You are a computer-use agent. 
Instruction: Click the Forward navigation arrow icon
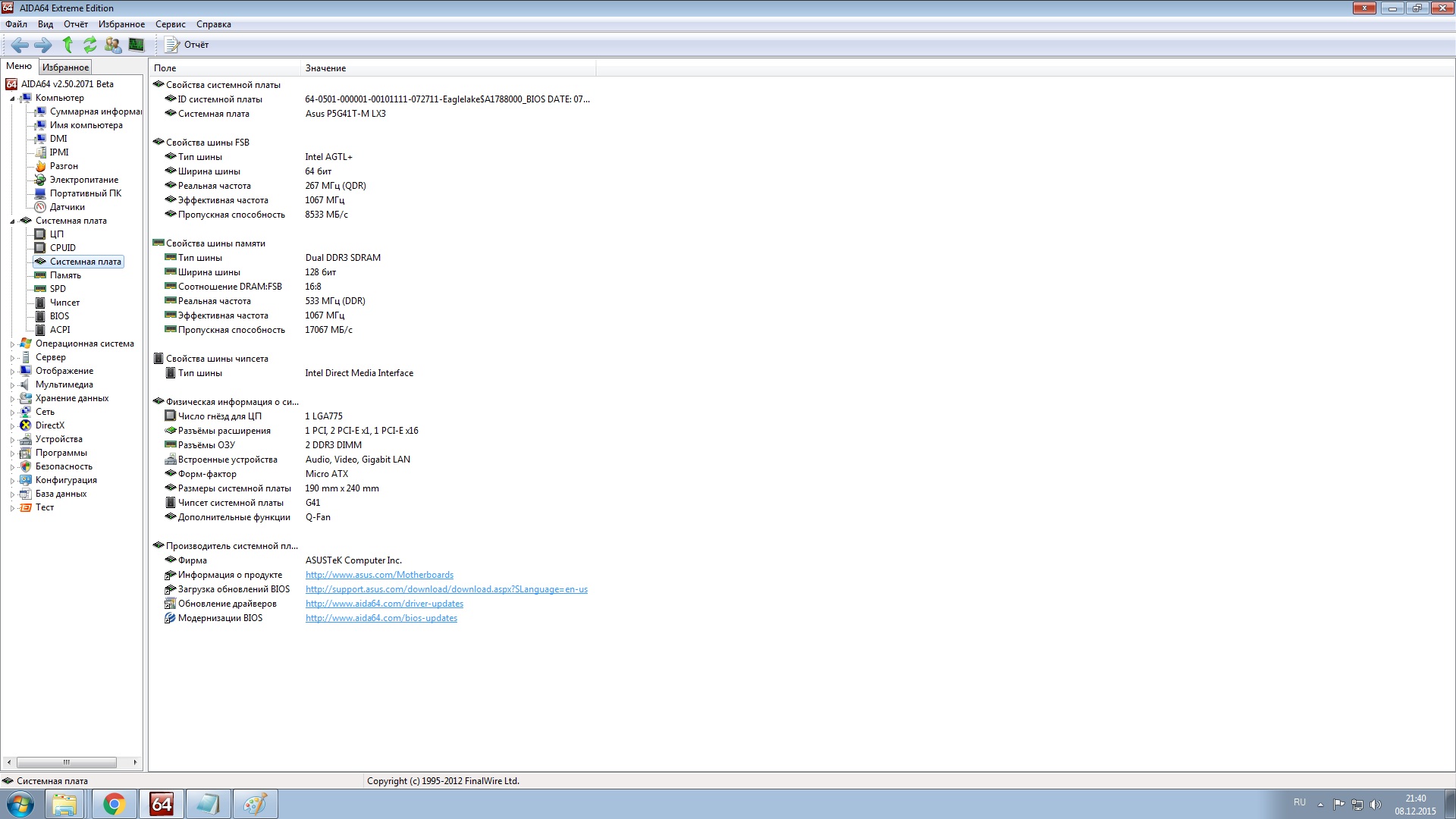point(43,45)
